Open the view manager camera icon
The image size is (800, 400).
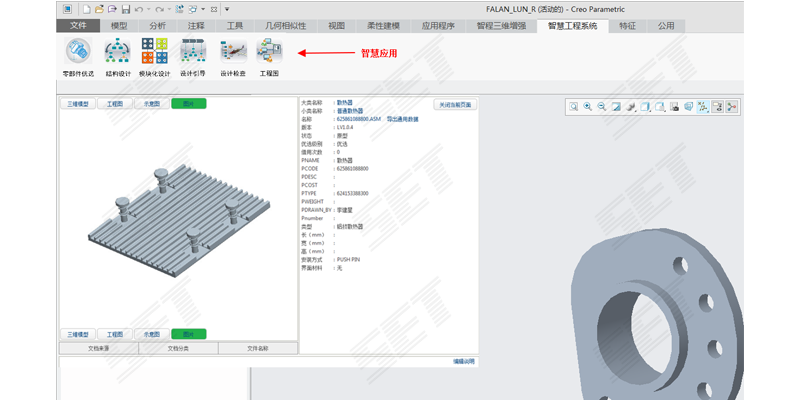pyautogui.click(x=674, y=106)
